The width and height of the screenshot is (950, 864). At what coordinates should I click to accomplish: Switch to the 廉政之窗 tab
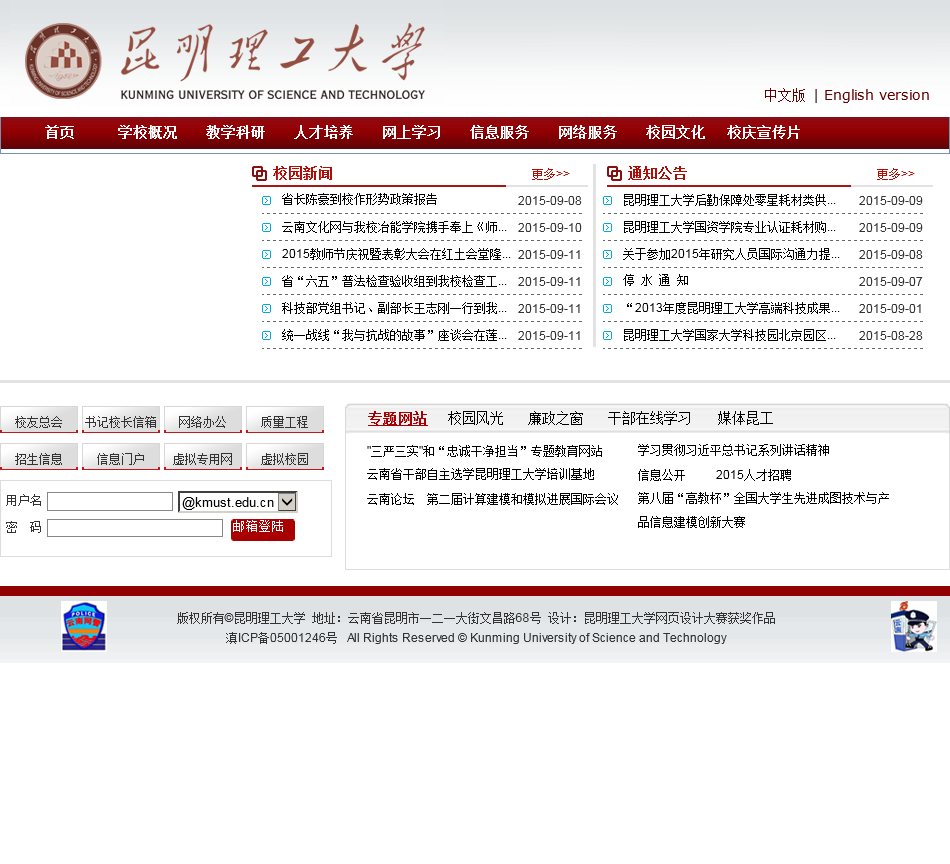[x=556, y=419]
